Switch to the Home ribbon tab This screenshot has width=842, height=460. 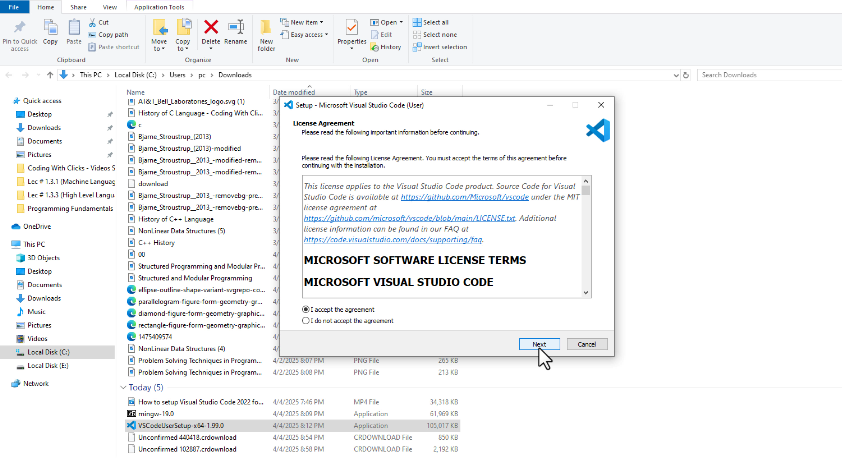(x=45, y=7)
